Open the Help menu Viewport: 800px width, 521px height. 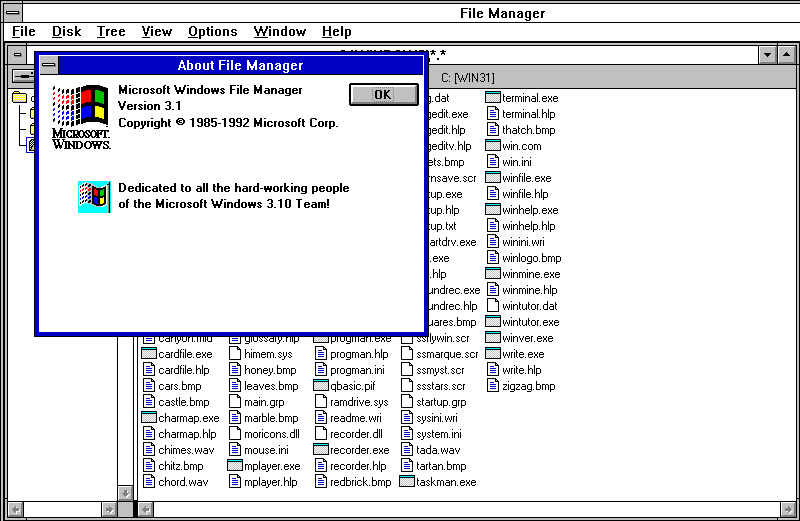pos(336,32)
